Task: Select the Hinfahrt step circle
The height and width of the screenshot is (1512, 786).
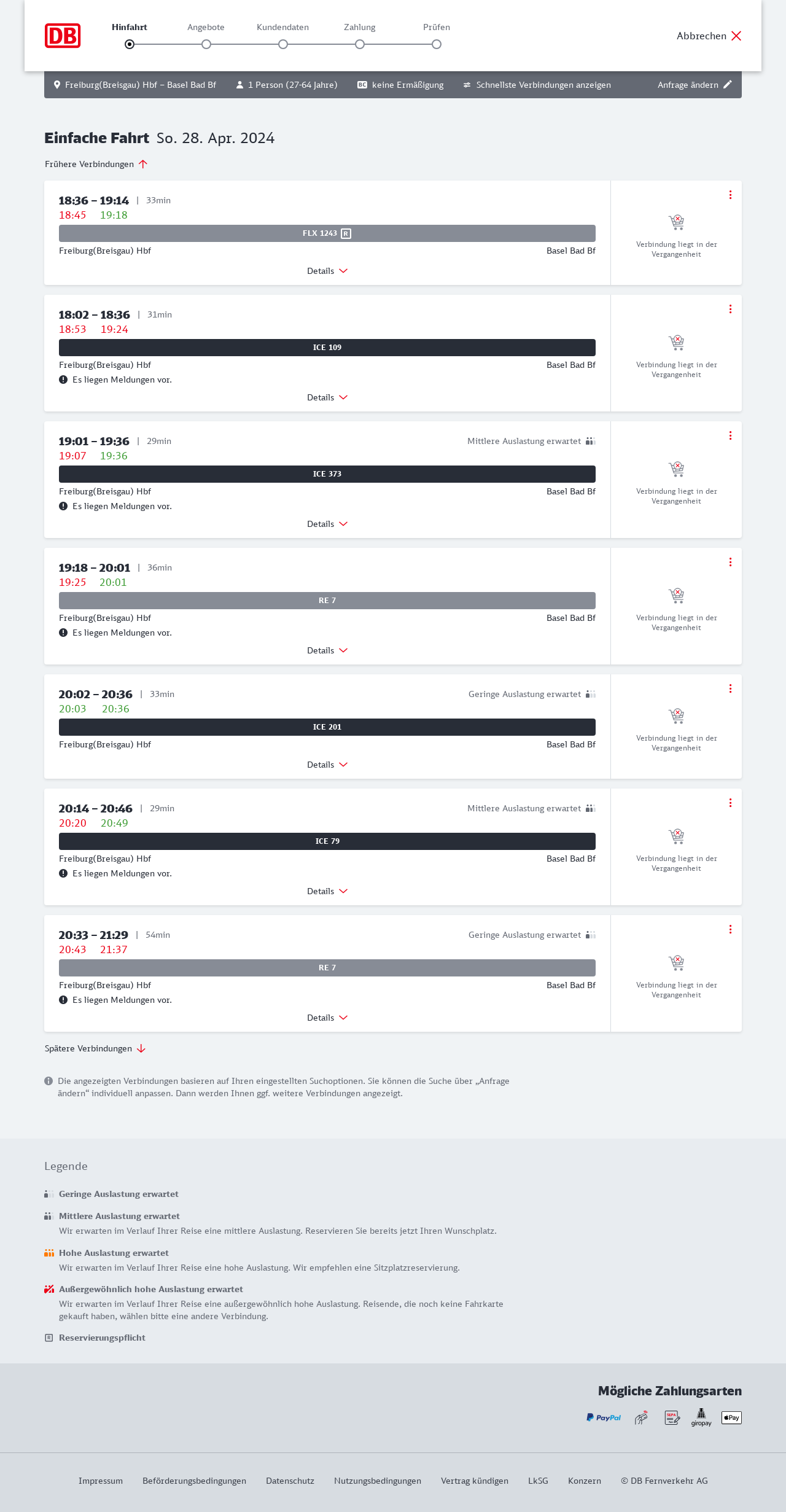Action: pos(130,44)
